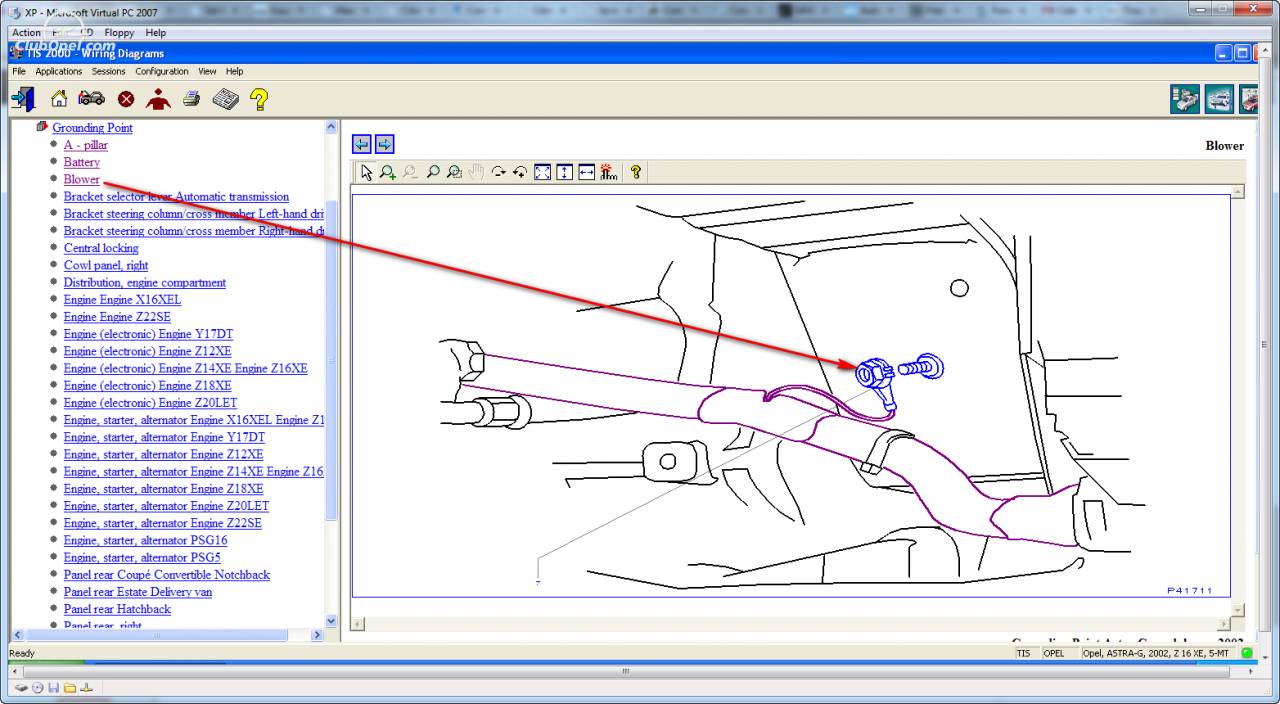Open the newspaper bulletin icon

click(225, 99)
